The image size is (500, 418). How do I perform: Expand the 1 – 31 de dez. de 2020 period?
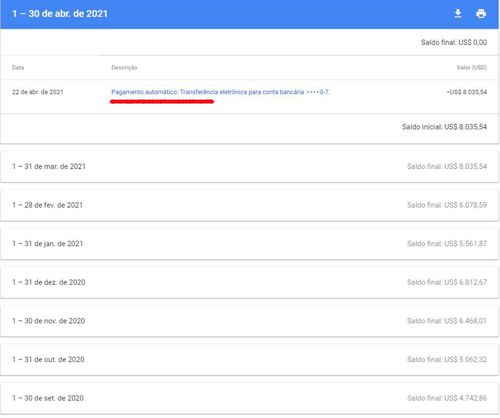click(x=249, y=282)
